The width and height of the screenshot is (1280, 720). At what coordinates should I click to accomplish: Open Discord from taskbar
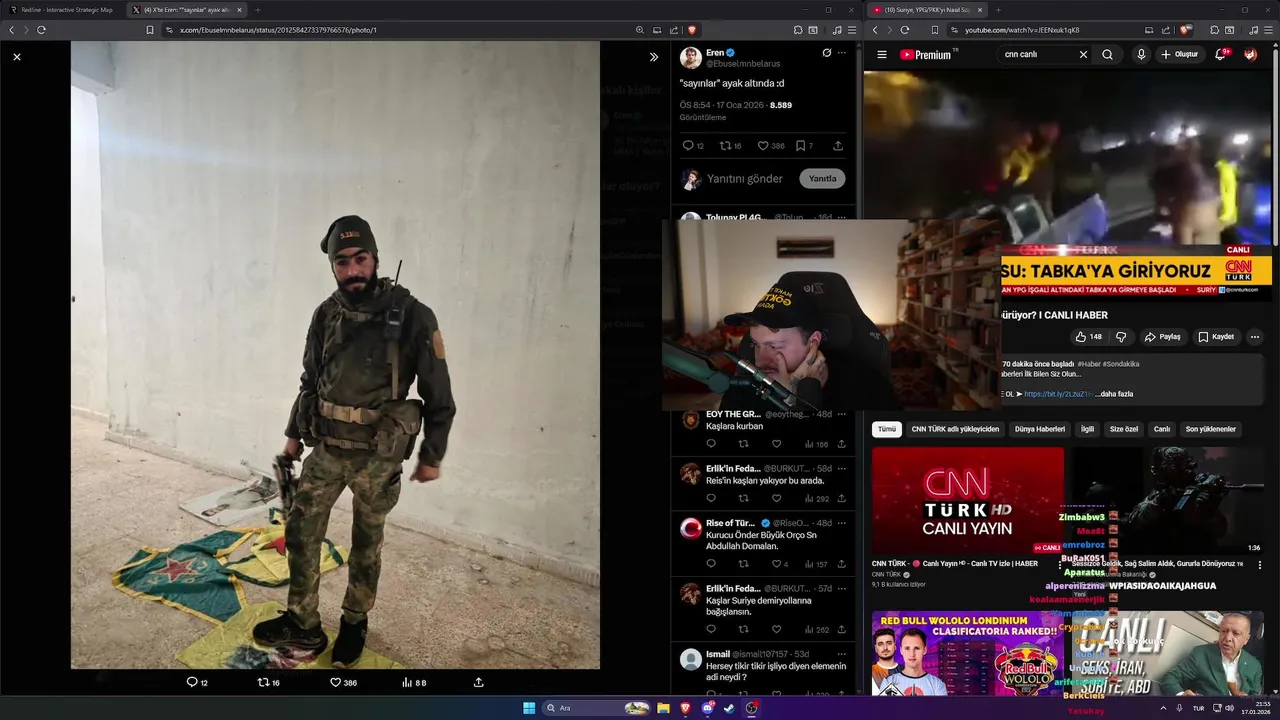tap(707, 708)
